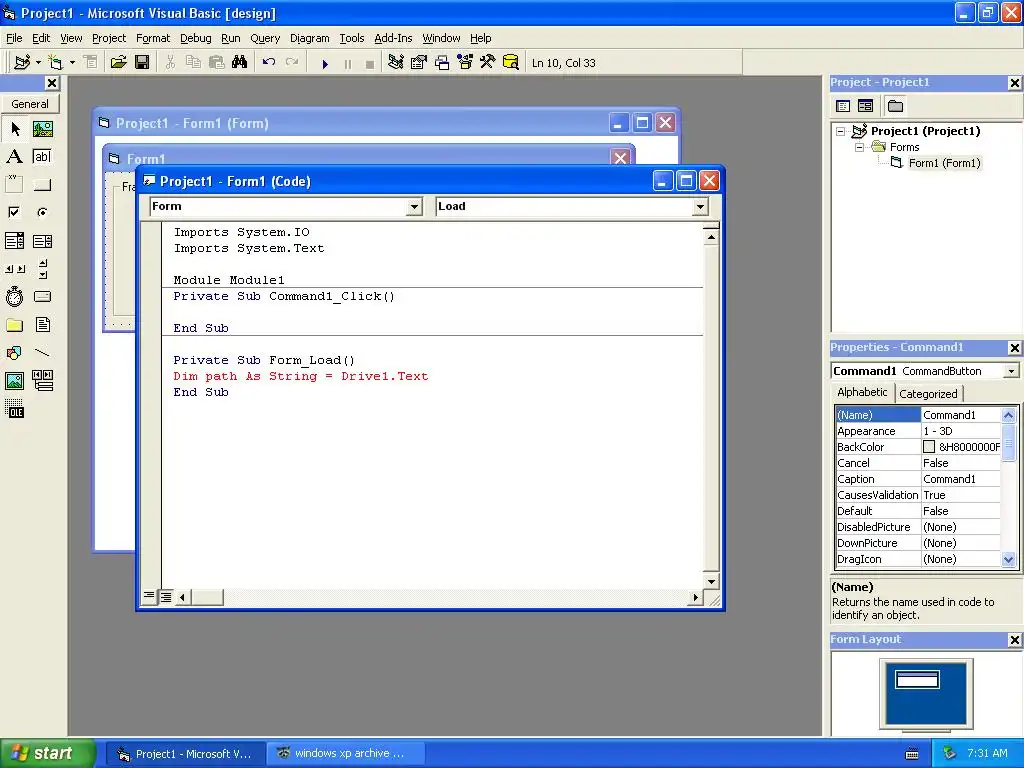The height and width of the screenshot is (768, 1024).
Task: Select the Image control tool
Action: [14, 380]
